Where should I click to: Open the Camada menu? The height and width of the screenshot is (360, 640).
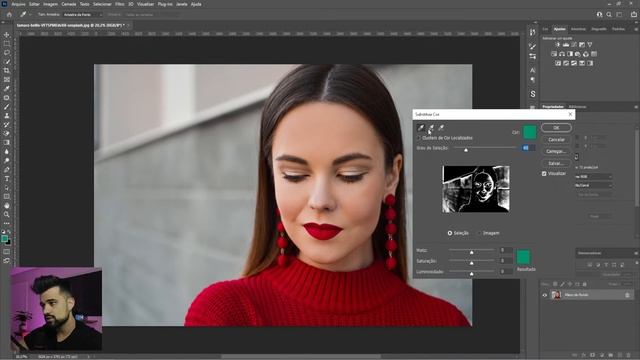click(x=69, y=4)
